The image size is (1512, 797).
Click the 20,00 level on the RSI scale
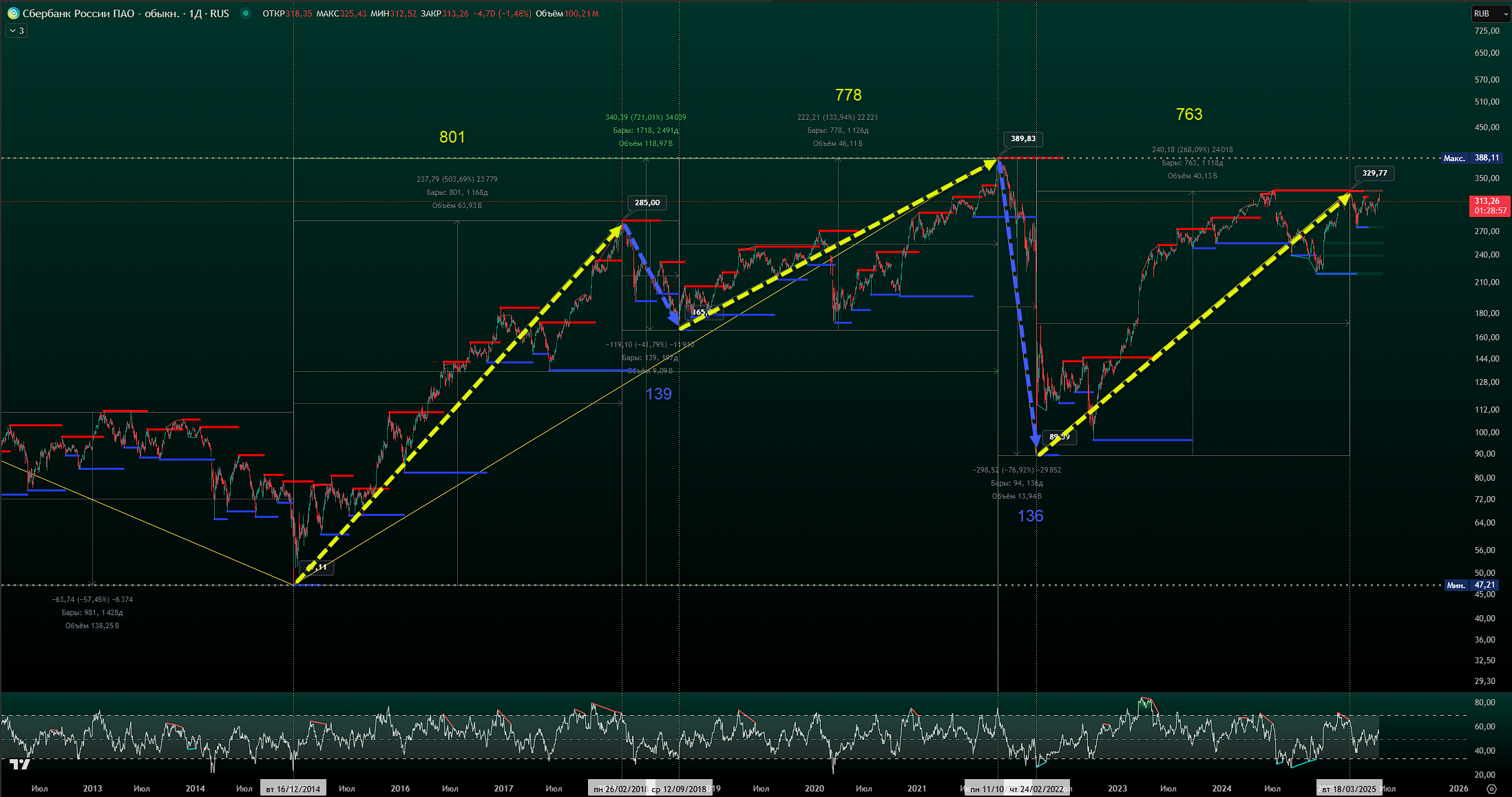point(1484,774)
